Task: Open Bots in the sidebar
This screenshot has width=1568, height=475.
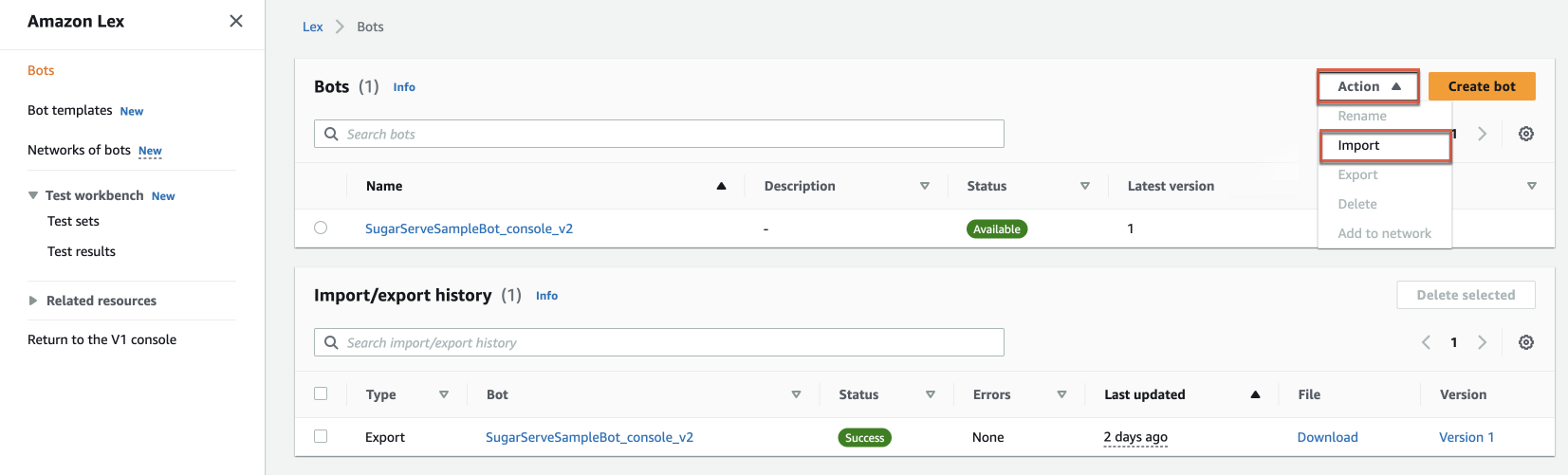Action: pyautogui.click(x=41, y=70)
